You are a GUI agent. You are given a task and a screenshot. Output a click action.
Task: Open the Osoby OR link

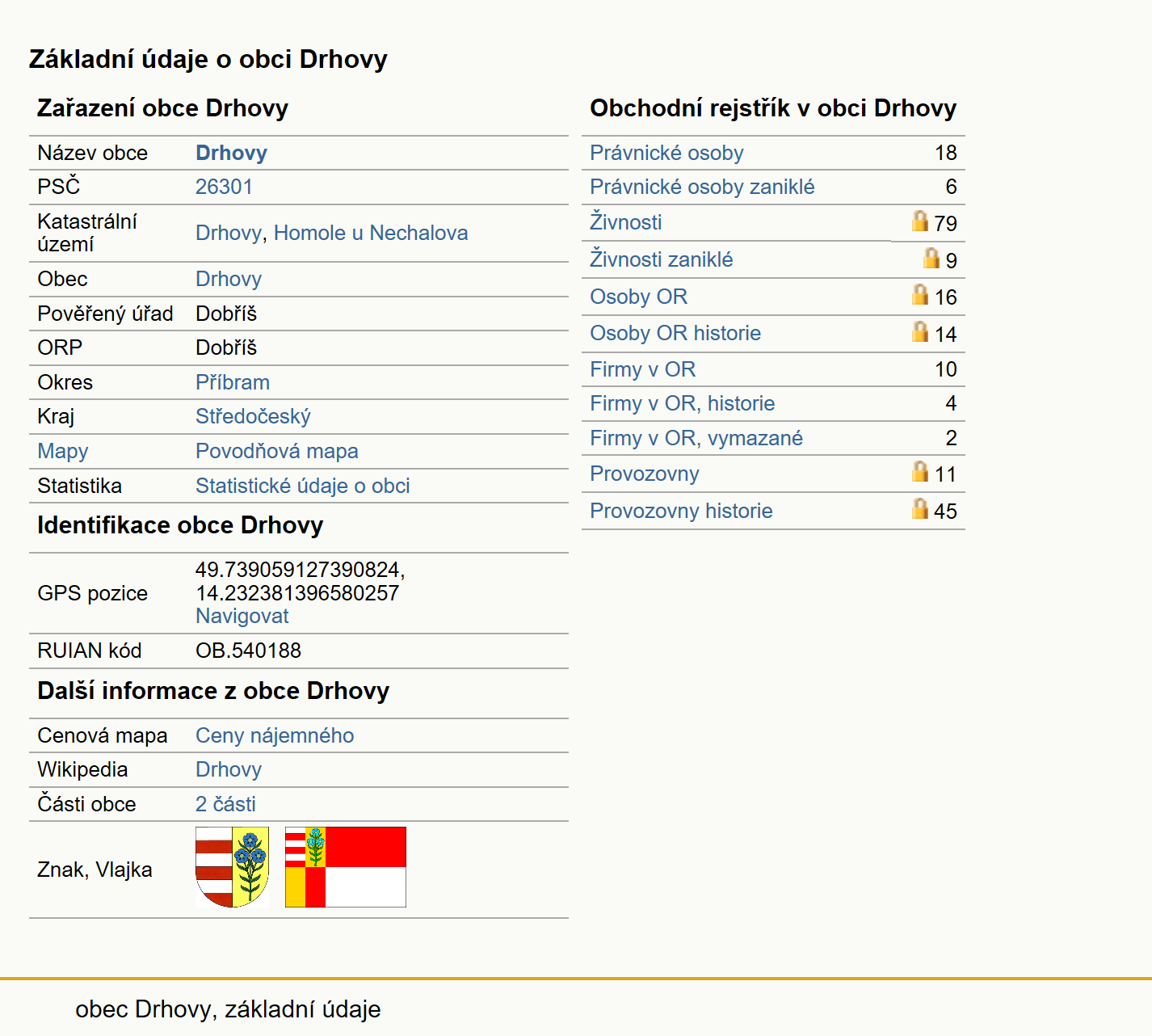point(638,297)
